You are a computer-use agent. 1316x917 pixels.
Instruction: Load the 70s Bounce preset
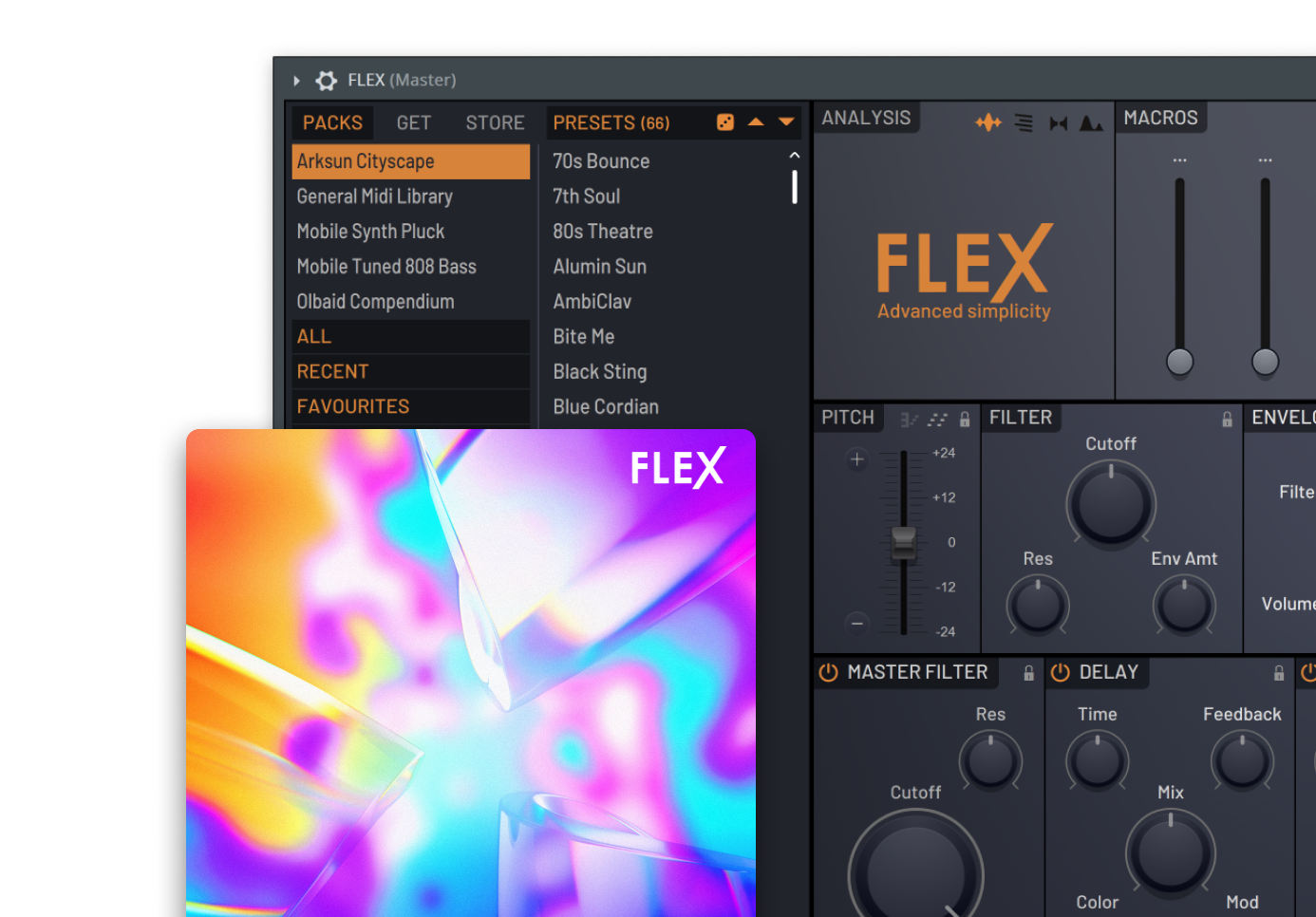[x=601, y=161]
